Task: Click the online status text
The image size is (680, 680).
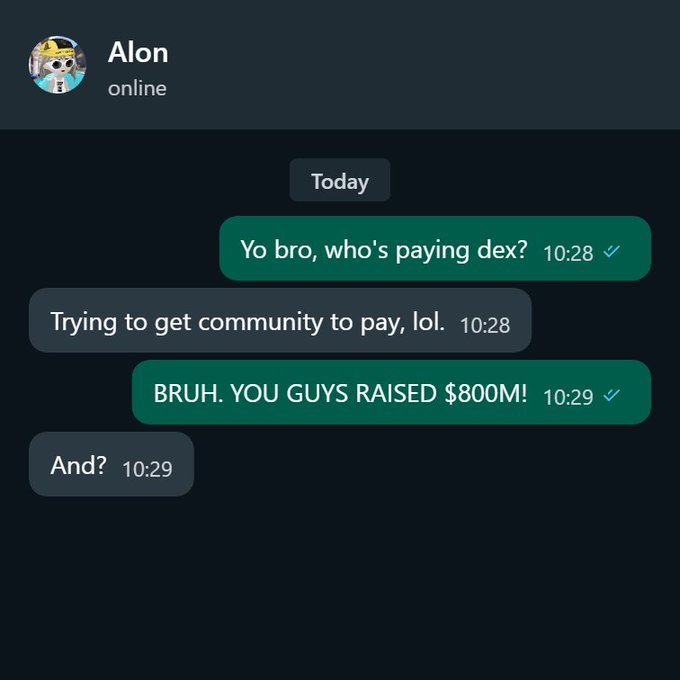Action: tap(137, 89)
